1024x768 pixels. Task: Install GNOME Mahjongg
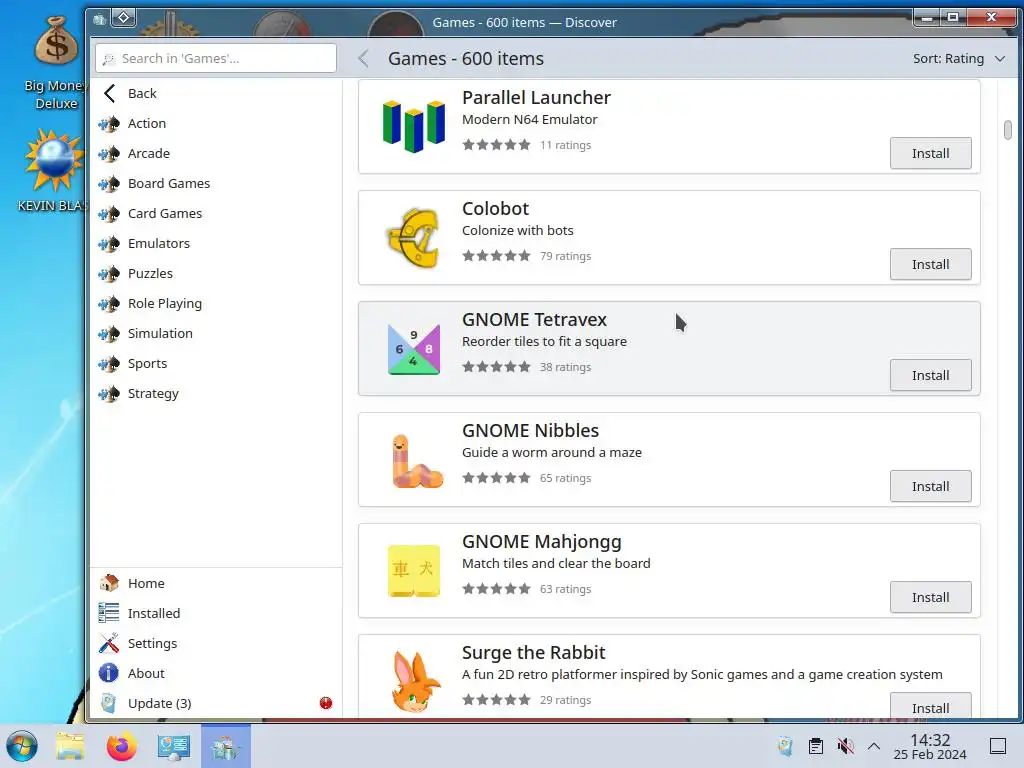pyautogui.click(x=930, y=598)
